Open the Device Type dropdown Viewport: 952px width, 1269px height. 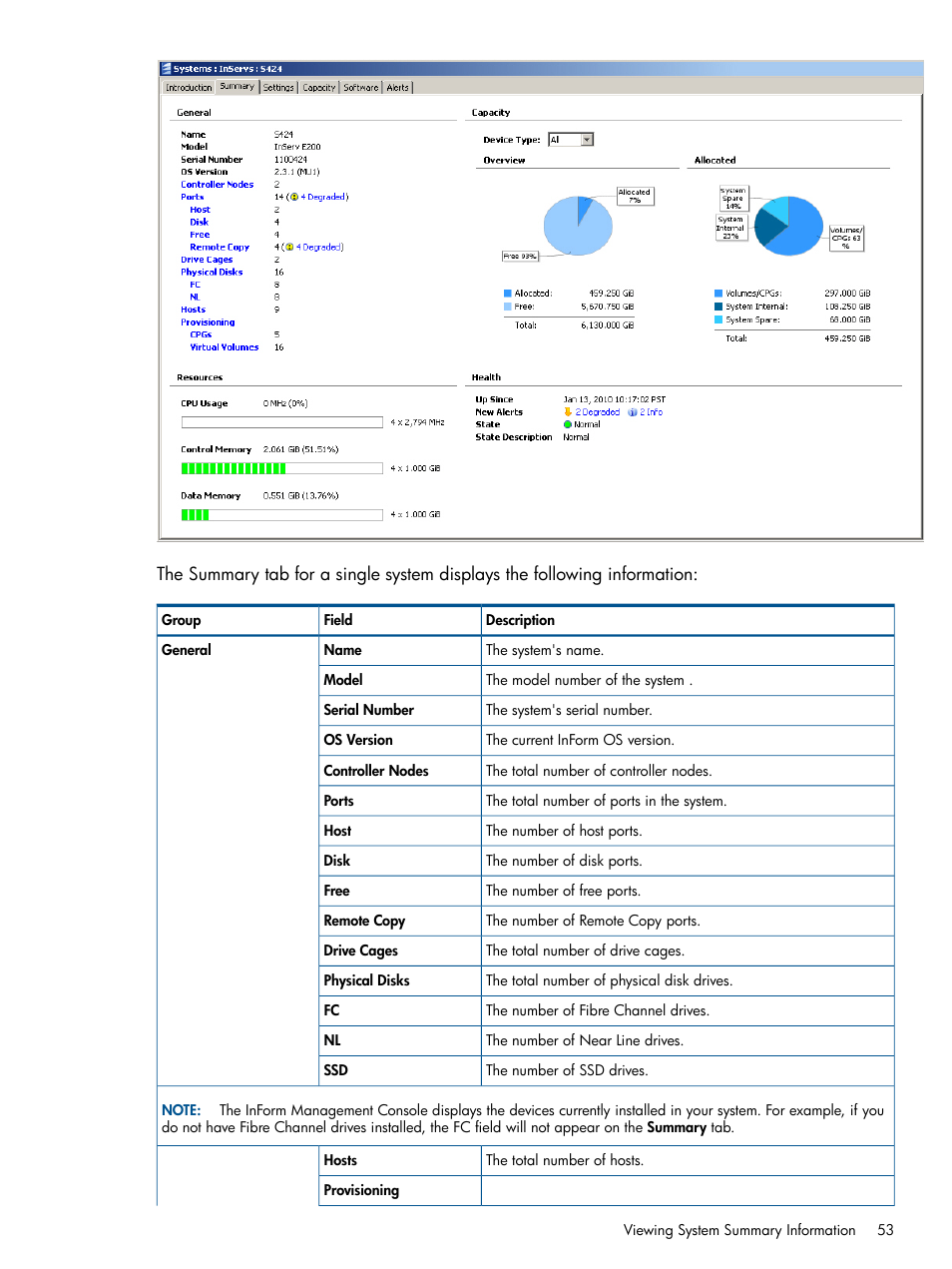click(x=588, y=140)
